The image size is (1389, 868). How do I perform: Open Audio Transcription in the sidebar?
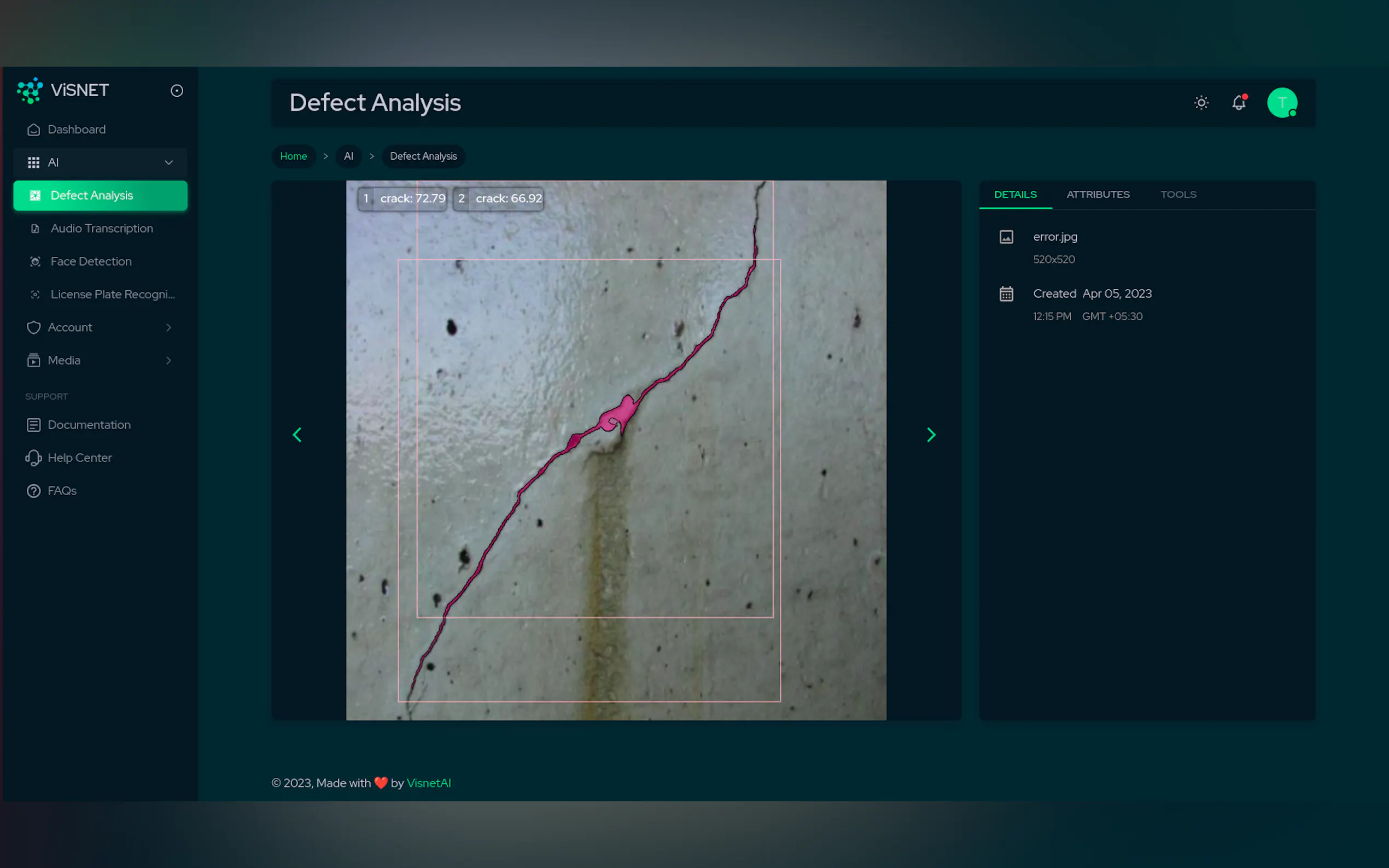[x=102, y=228]
